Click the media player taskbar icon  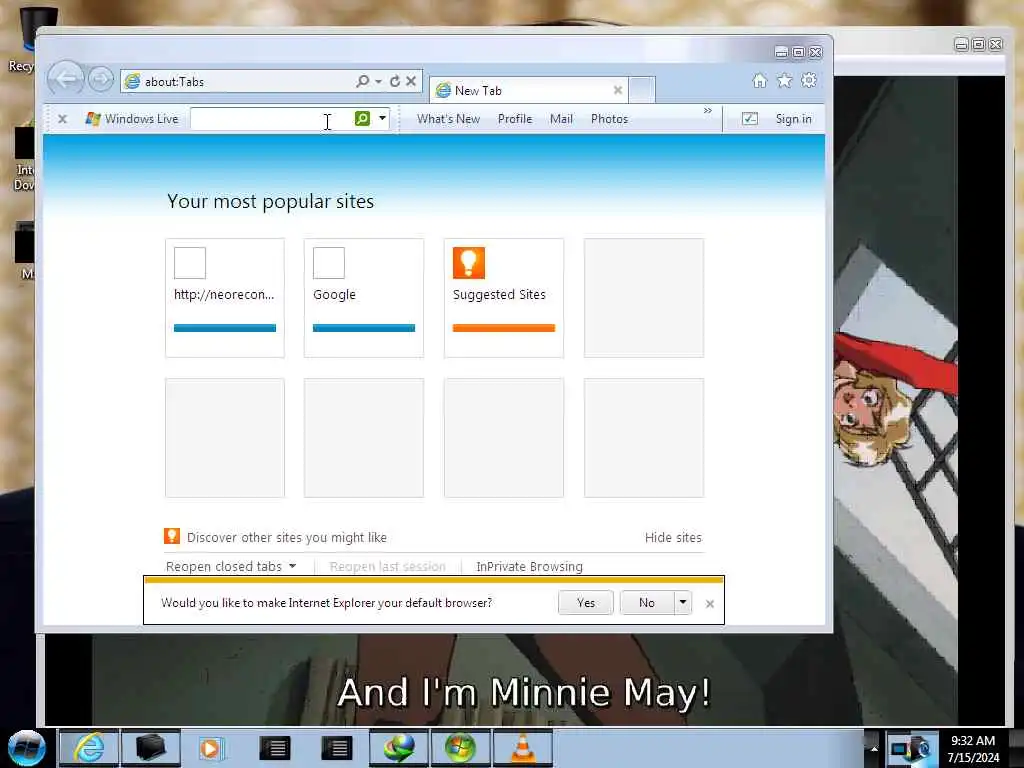(210, 748)
